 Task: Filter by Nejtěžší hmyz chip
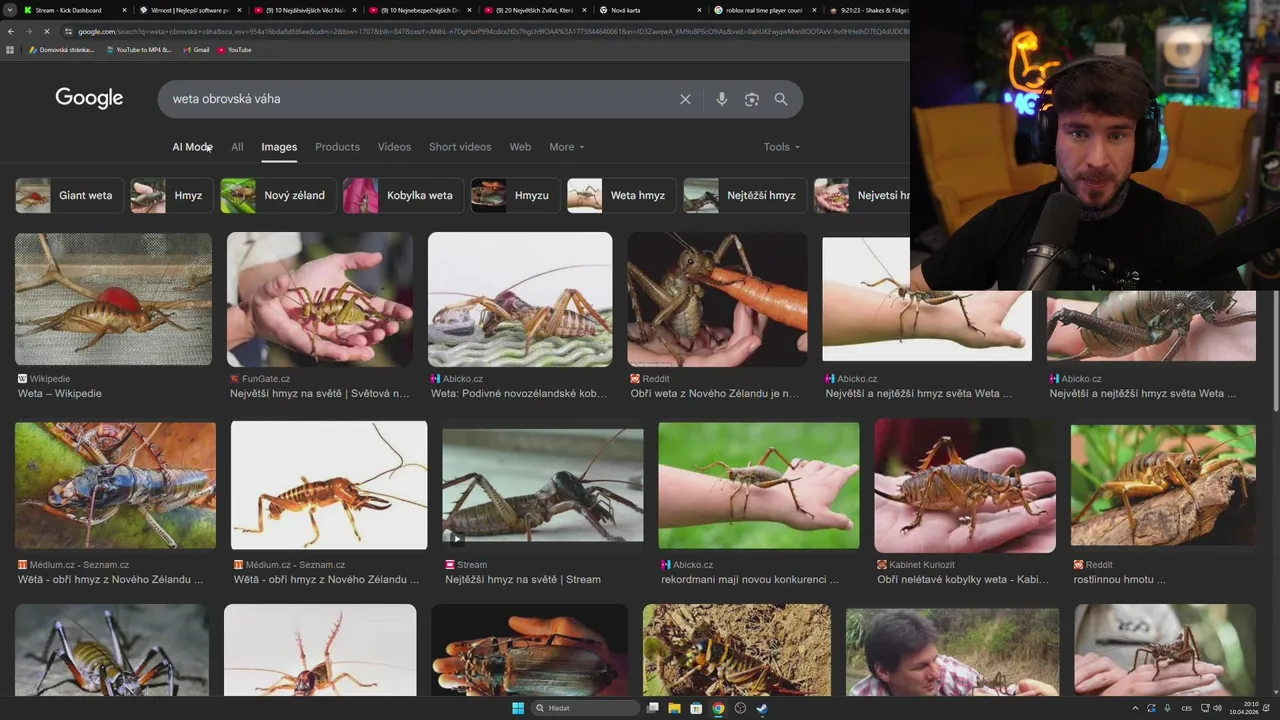pyautogui.click(x=744, y=195)
